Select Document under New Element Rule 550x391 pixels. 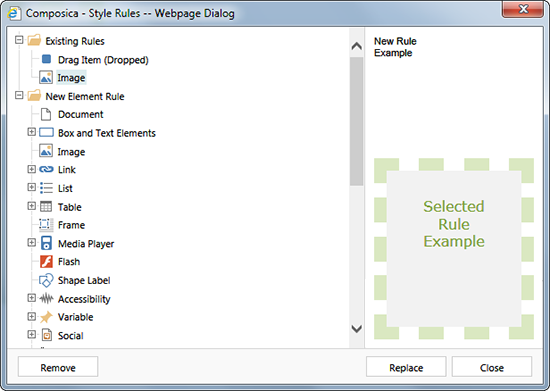pyautogui.click(x=81, y=114)
